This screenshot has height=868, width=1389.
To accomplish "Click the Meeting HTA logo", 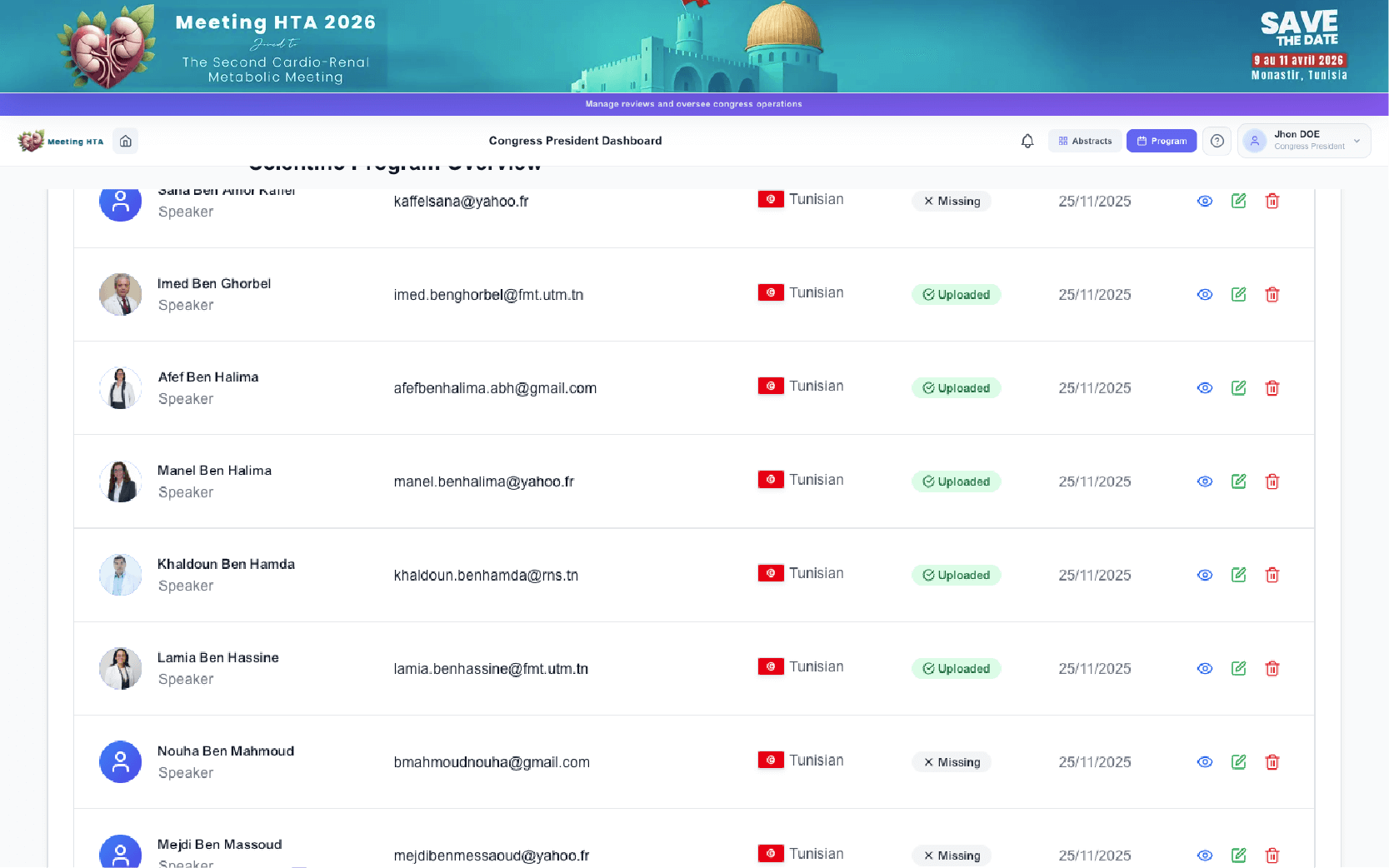I will [x=62, y=141].
